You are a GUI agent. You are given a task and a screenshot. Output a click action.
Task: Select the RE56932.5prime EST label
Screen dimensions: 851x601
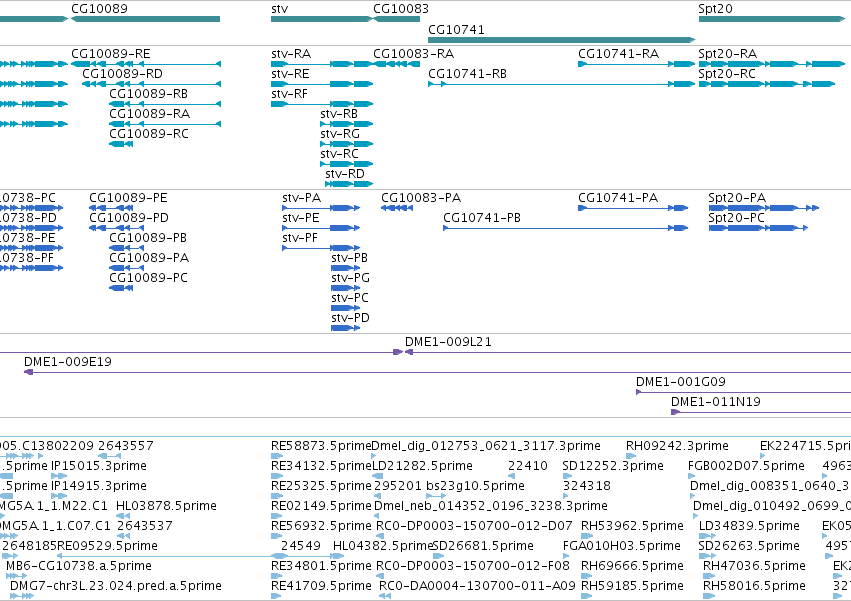coord(321,527)
